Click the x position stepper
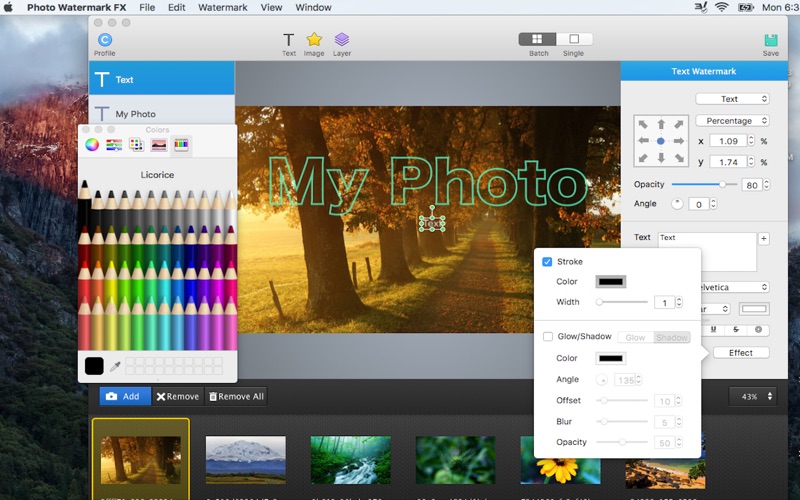This screenshot has height=500, width=800. 751,141
